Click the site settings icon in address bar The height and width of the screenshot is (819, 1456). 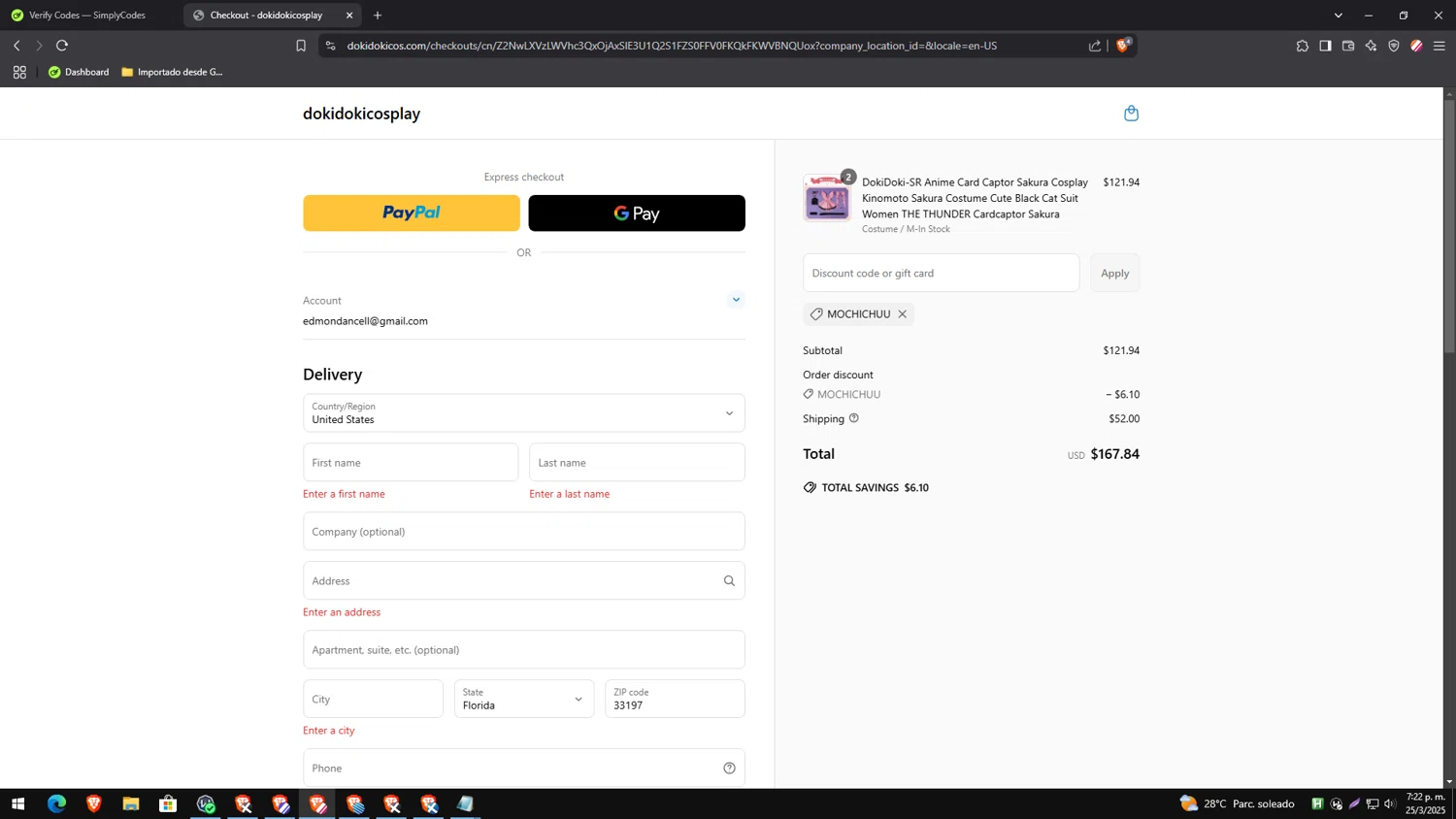[x=331, y=46]
